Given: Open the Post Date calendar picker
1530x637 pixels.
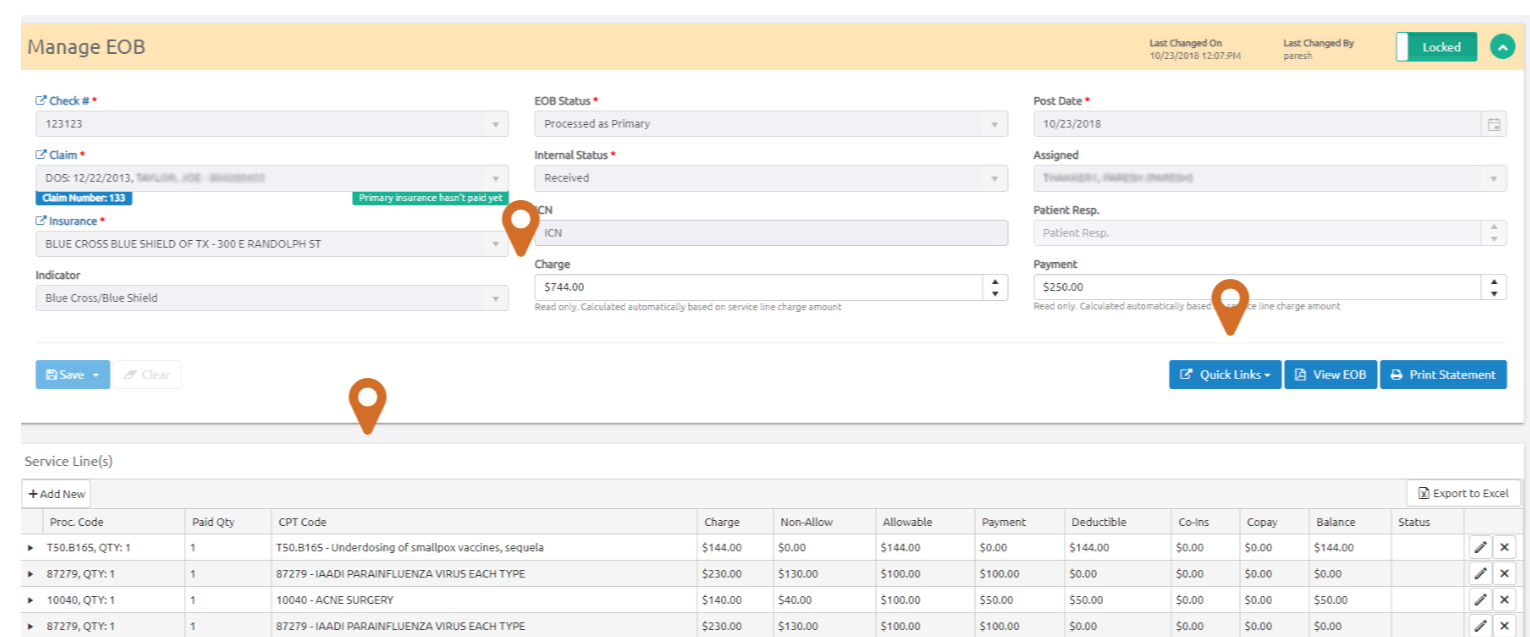Looking at the screenshot, I should [x=1495, y=124].
